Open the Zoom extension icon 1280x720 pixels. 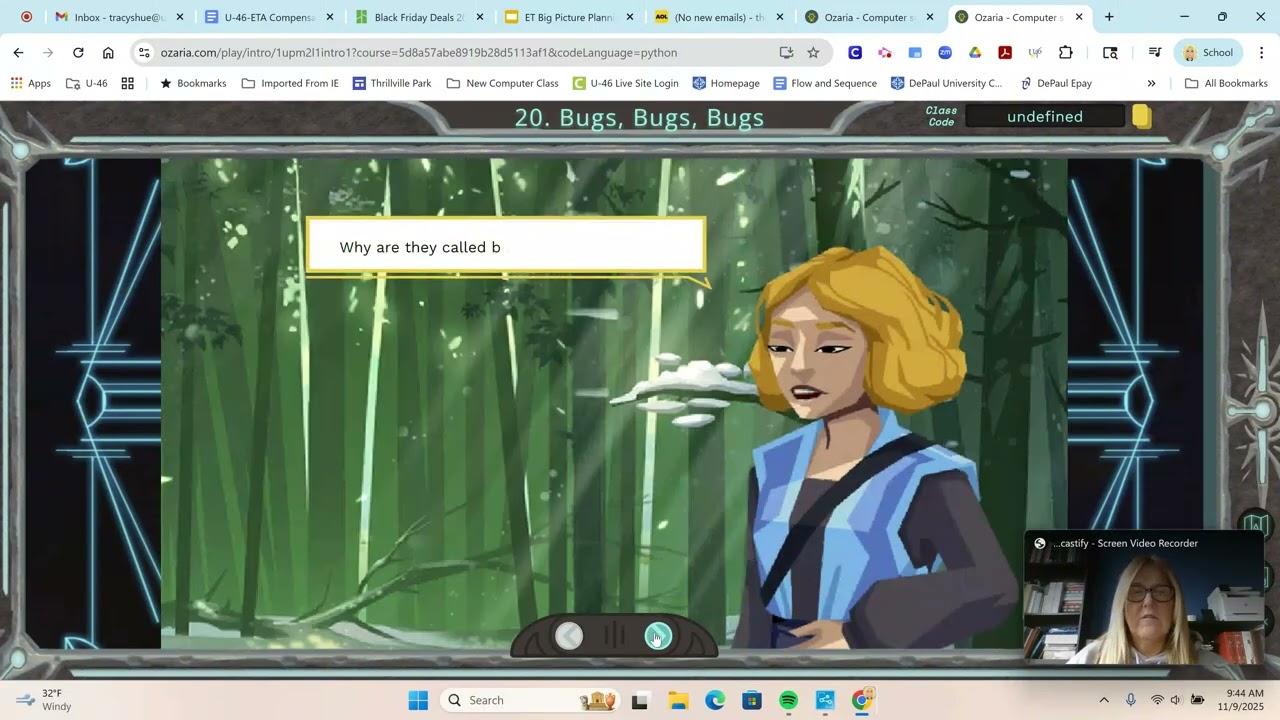(x=945, y=53)
